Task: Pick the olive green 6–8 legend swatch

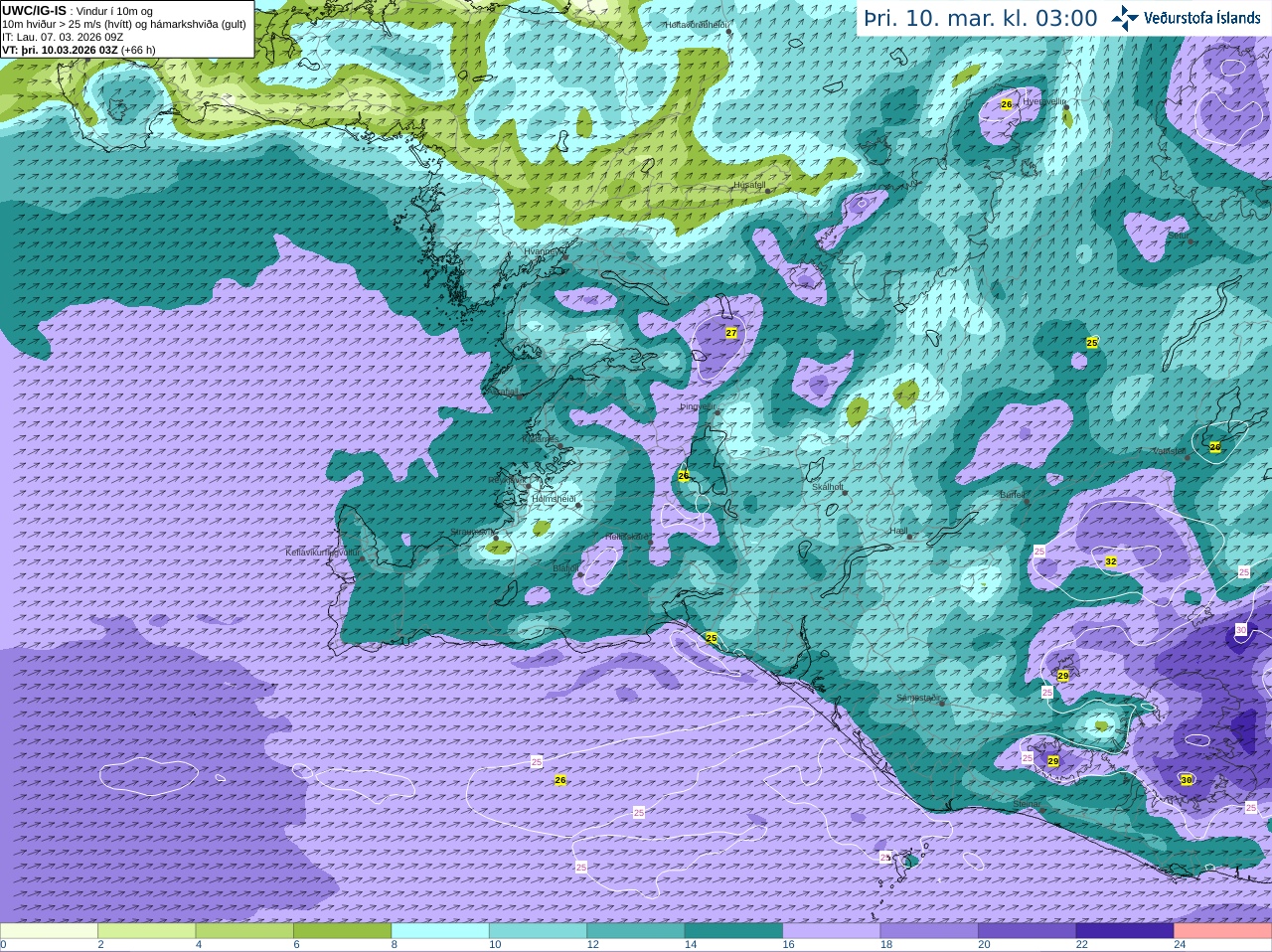Action: pyautogui.click(x=343, y=931)
